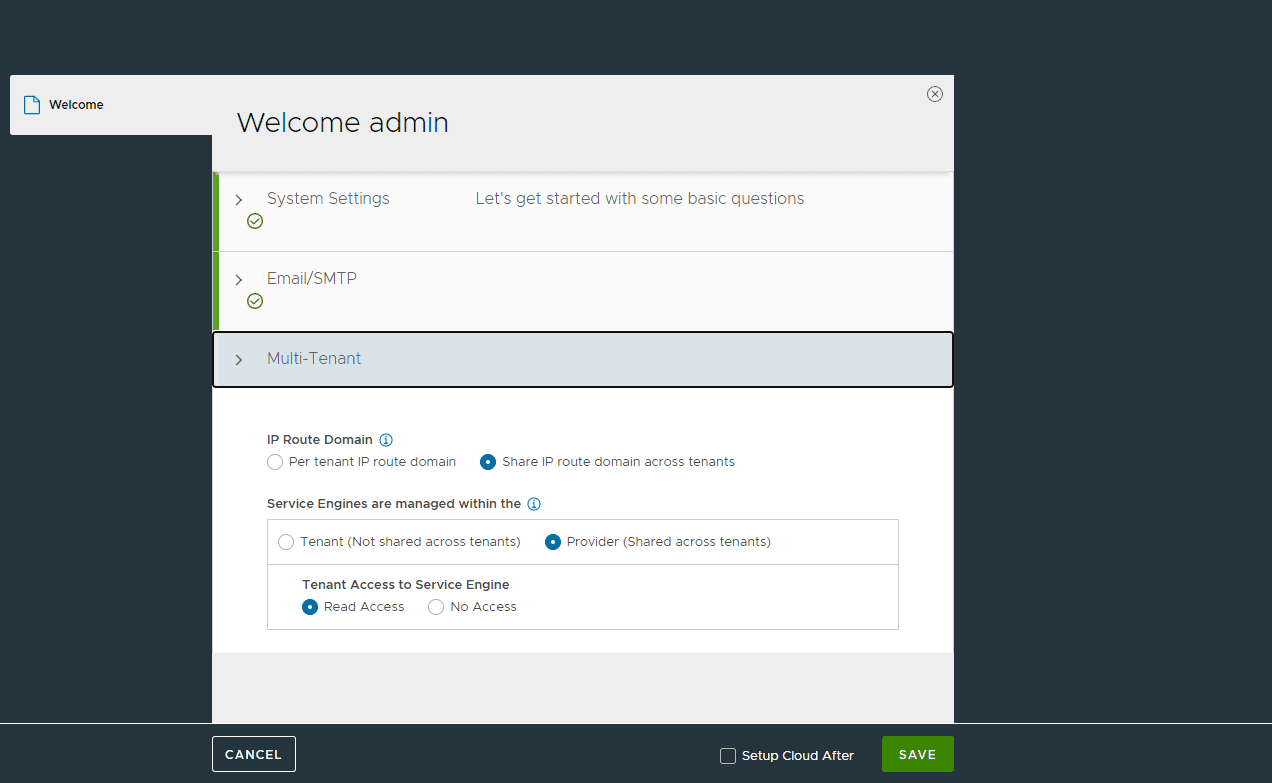Select Per tenant IP route domain

(275, 462)
